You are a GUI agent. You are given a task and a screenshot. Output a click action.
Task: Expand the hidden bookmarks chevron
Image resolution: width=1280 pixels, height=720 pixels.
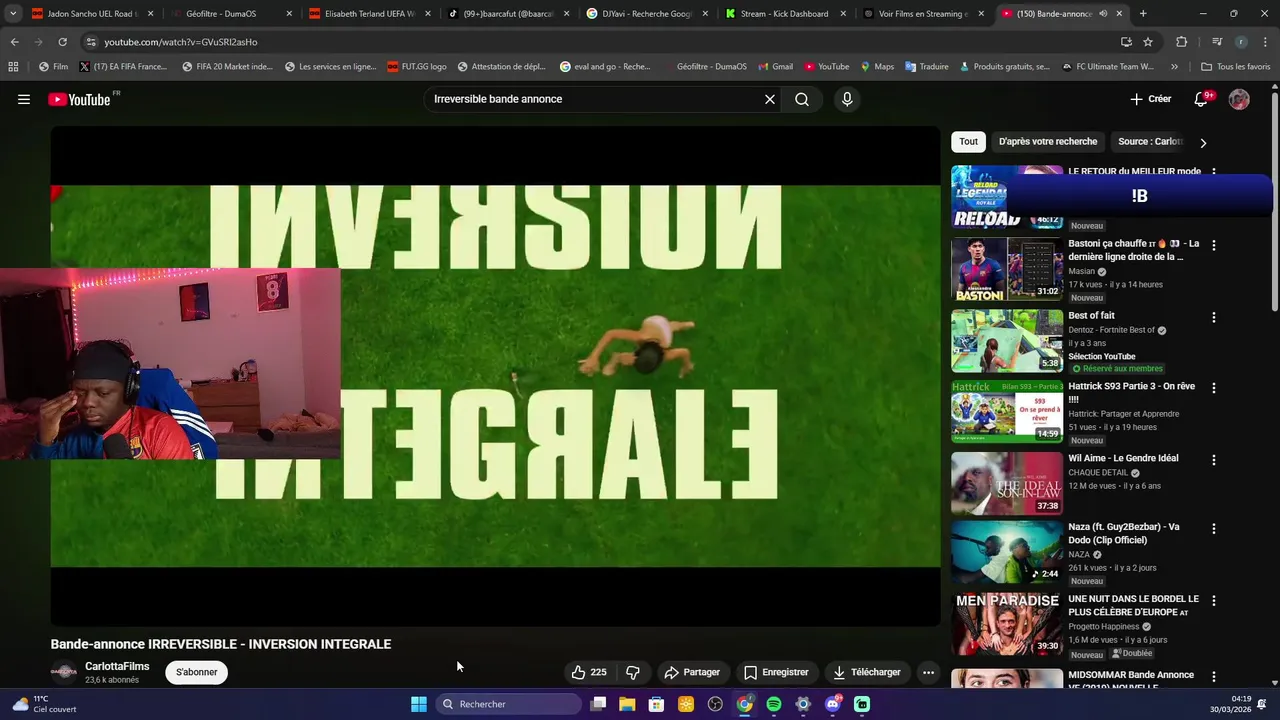pos(1174,66)
